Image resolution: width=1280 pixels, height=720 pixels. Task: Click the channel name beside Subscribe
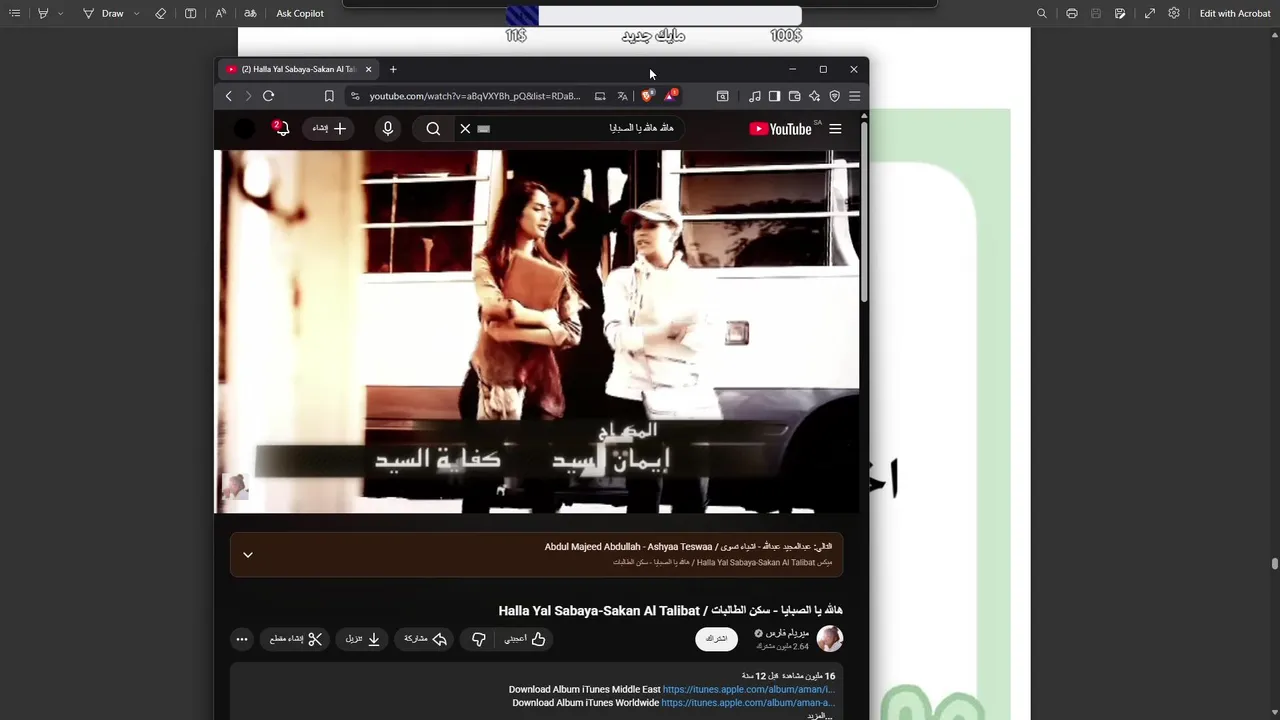point(786,632)
